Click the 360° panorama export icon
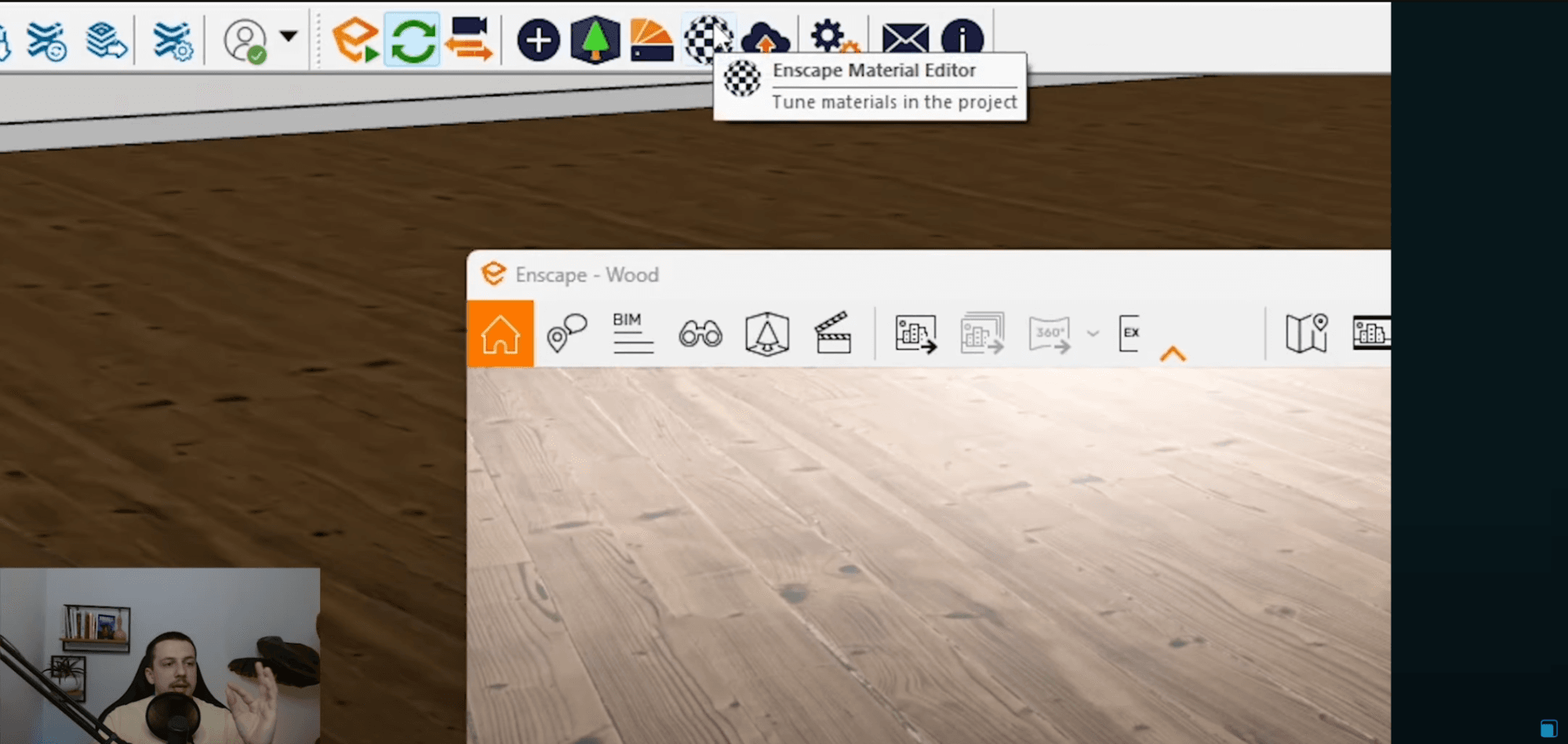The width and height of the screenshot is (1568, 744). tap(1050, 335)
